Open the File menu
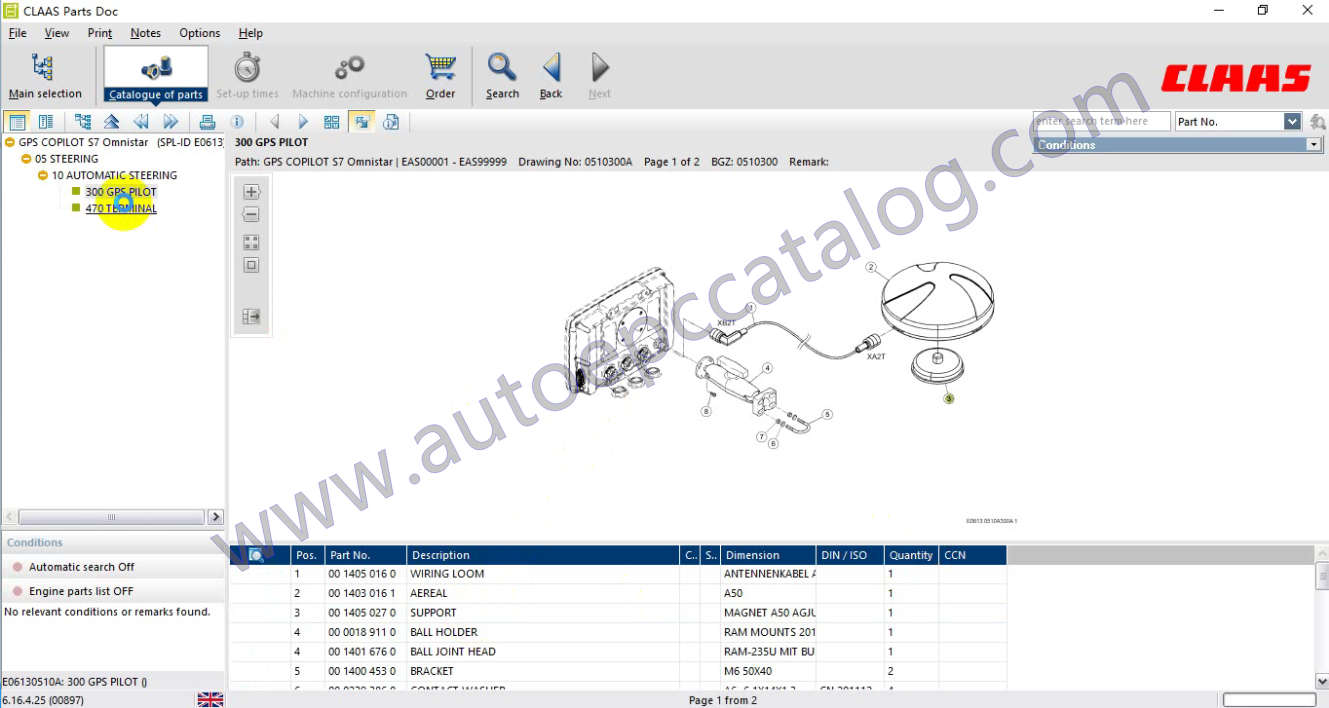The image size is (1329, 708). click(x=17, y=33)
